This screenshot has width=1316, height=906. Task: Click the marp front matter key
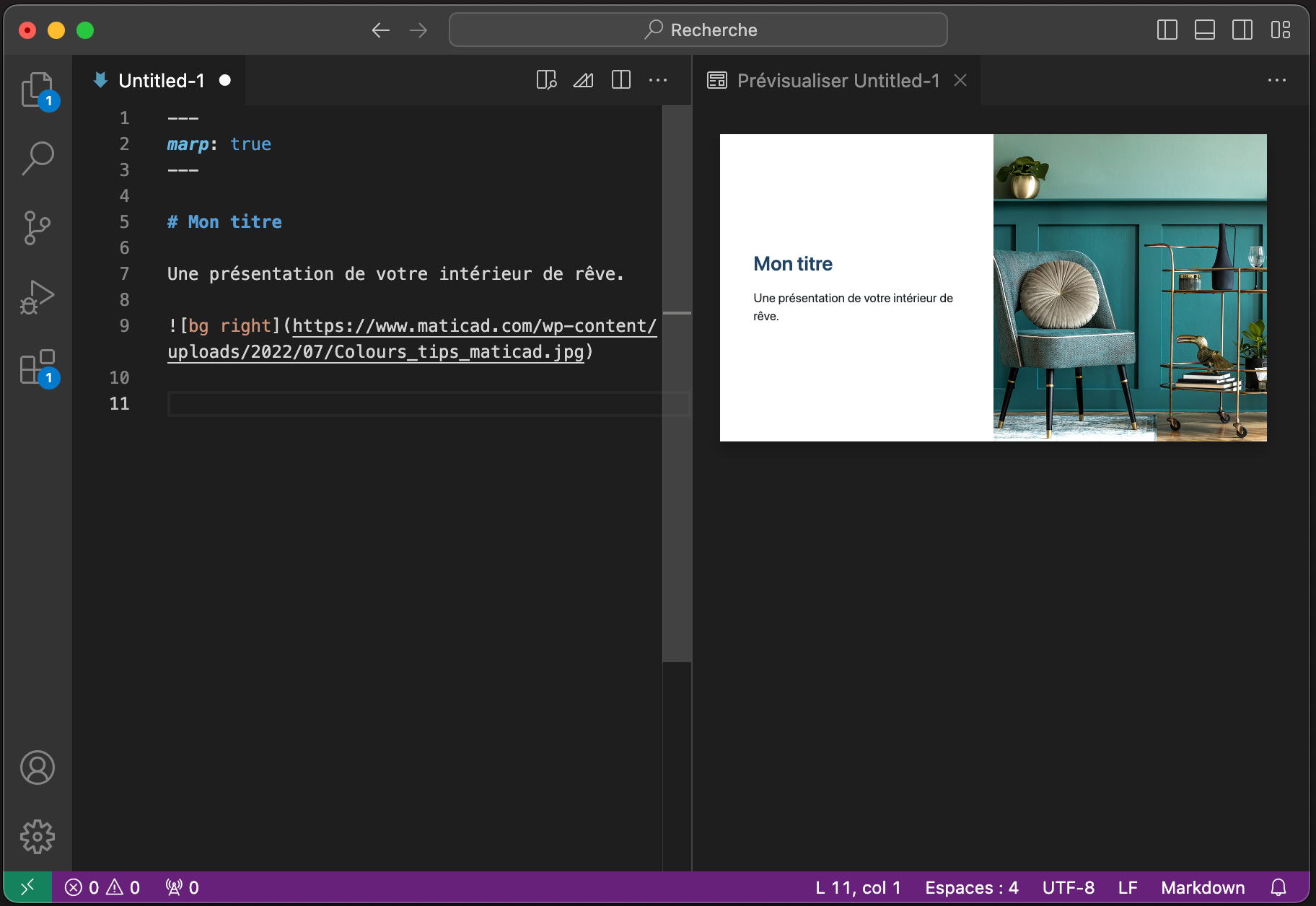pos(188,144)
